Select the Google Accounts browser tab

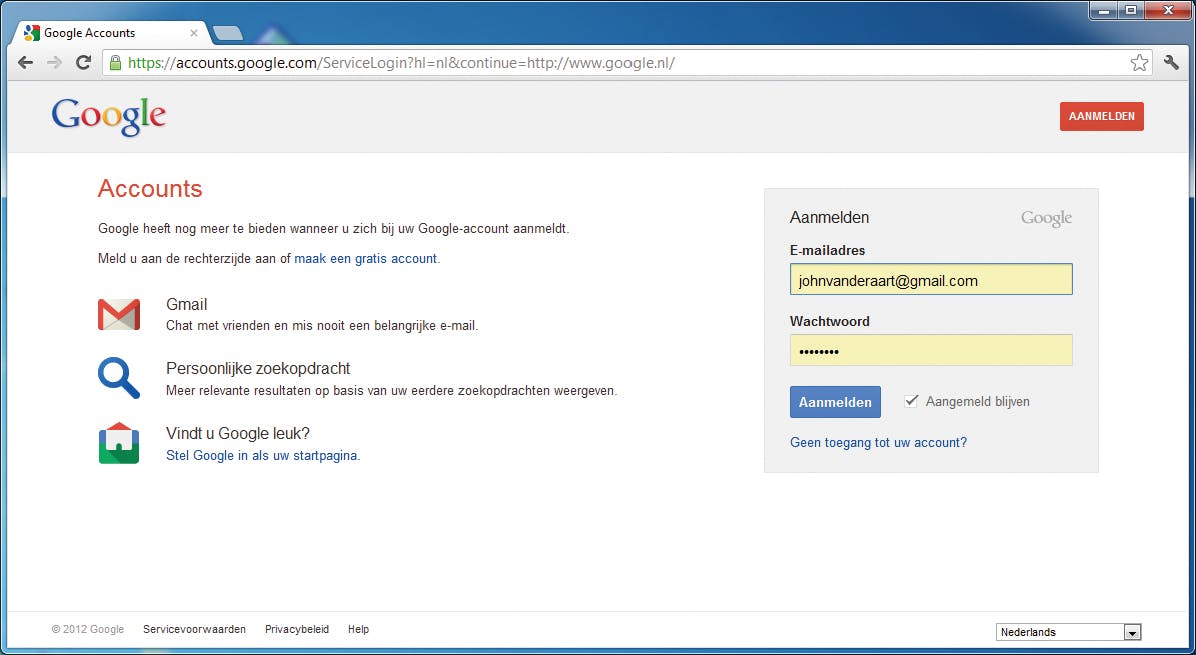tap(111, 33)
